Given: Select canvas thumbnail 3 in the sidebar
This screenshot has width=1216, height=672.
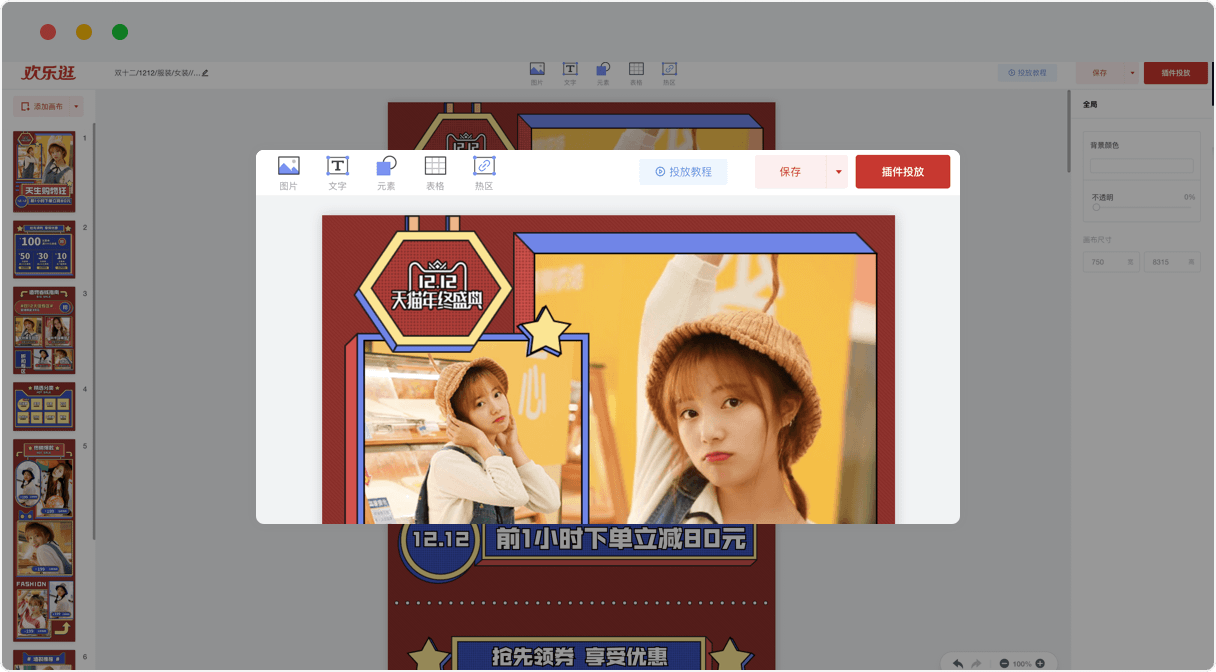Looking at the screenshot, I should [44, 330].
